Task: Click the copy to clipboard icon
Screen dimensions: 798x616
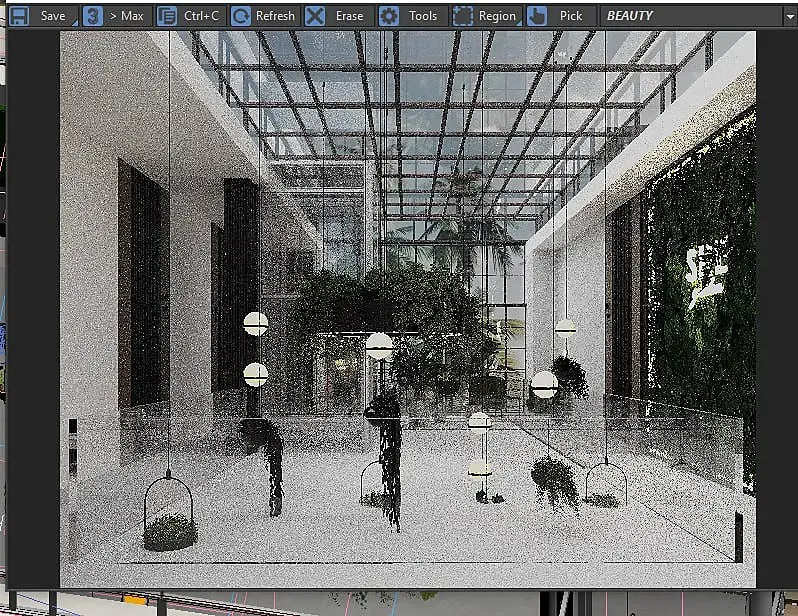Action: click(x=167, y=16)
